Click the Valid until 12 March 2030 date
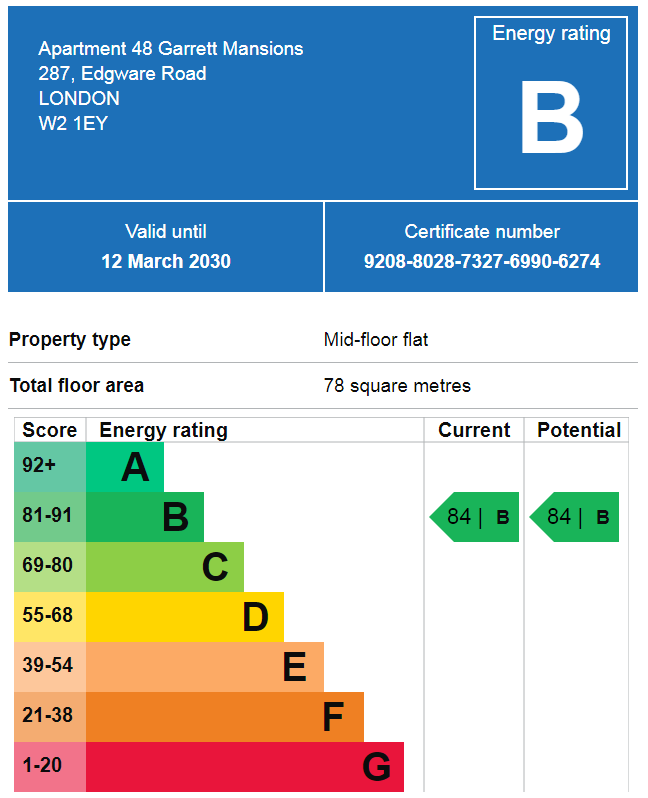648x798 pixels. [166, 262]
